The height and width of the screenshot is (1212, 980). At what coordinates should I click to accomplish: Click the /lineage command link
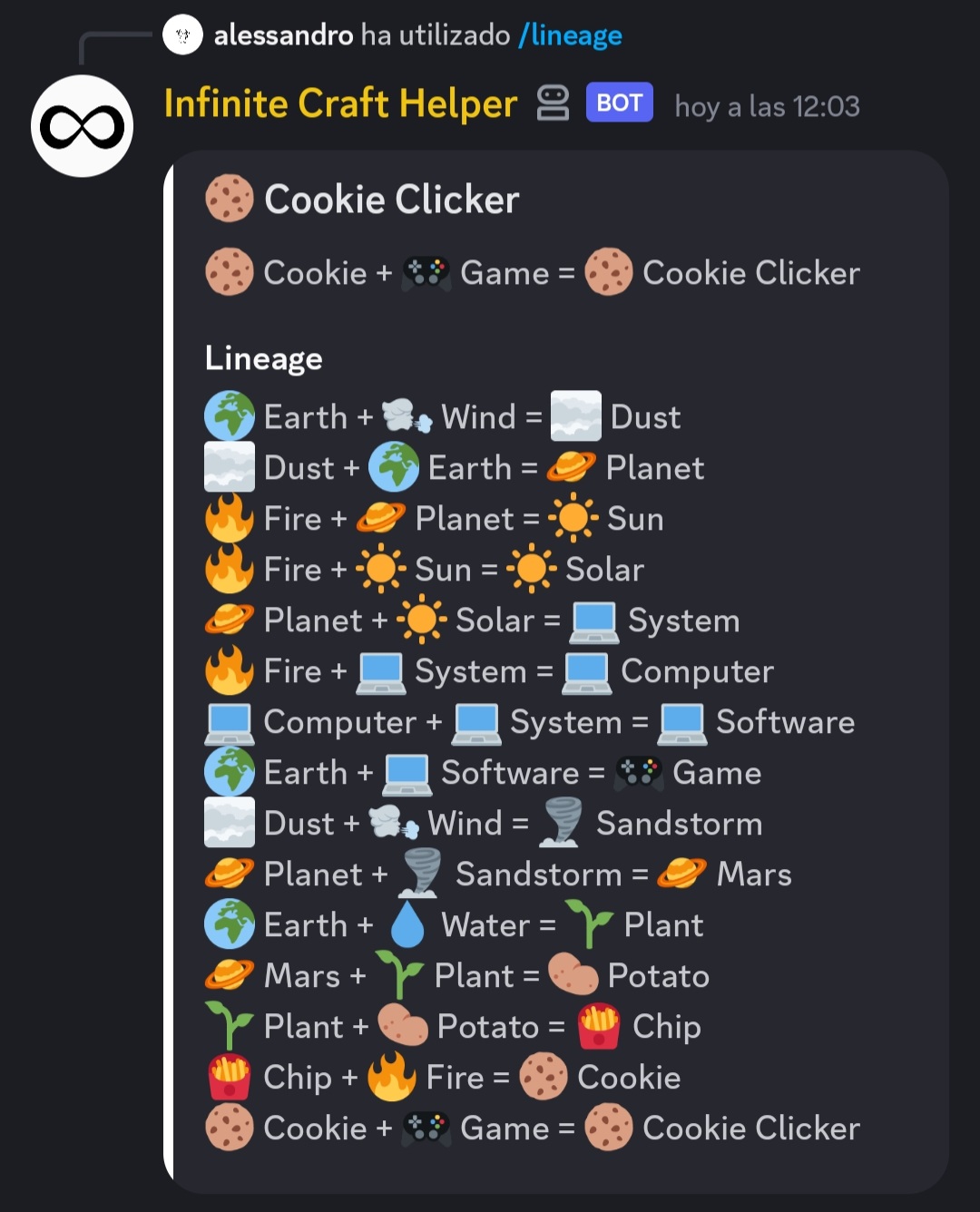[570, 35]
